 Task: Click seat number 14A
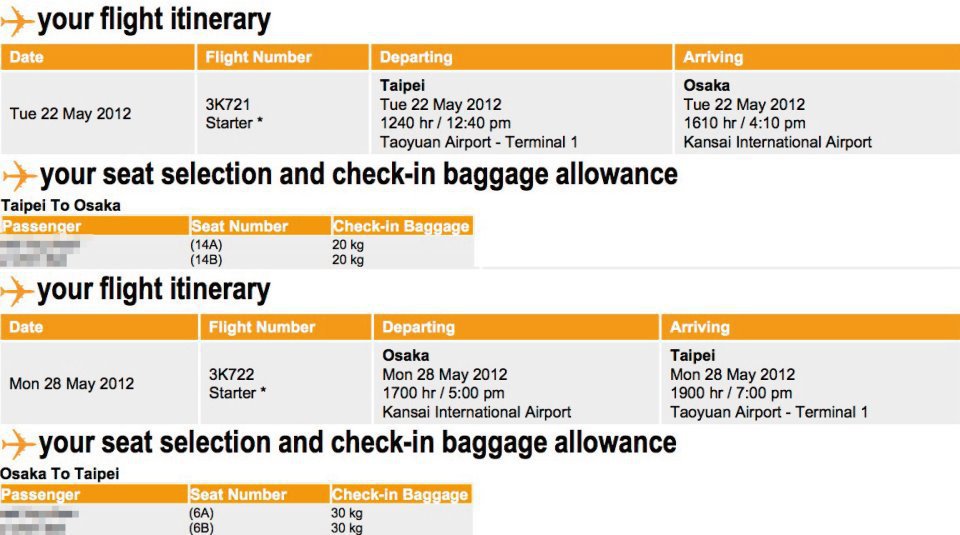pyautogui.click(x=205, y=244)
